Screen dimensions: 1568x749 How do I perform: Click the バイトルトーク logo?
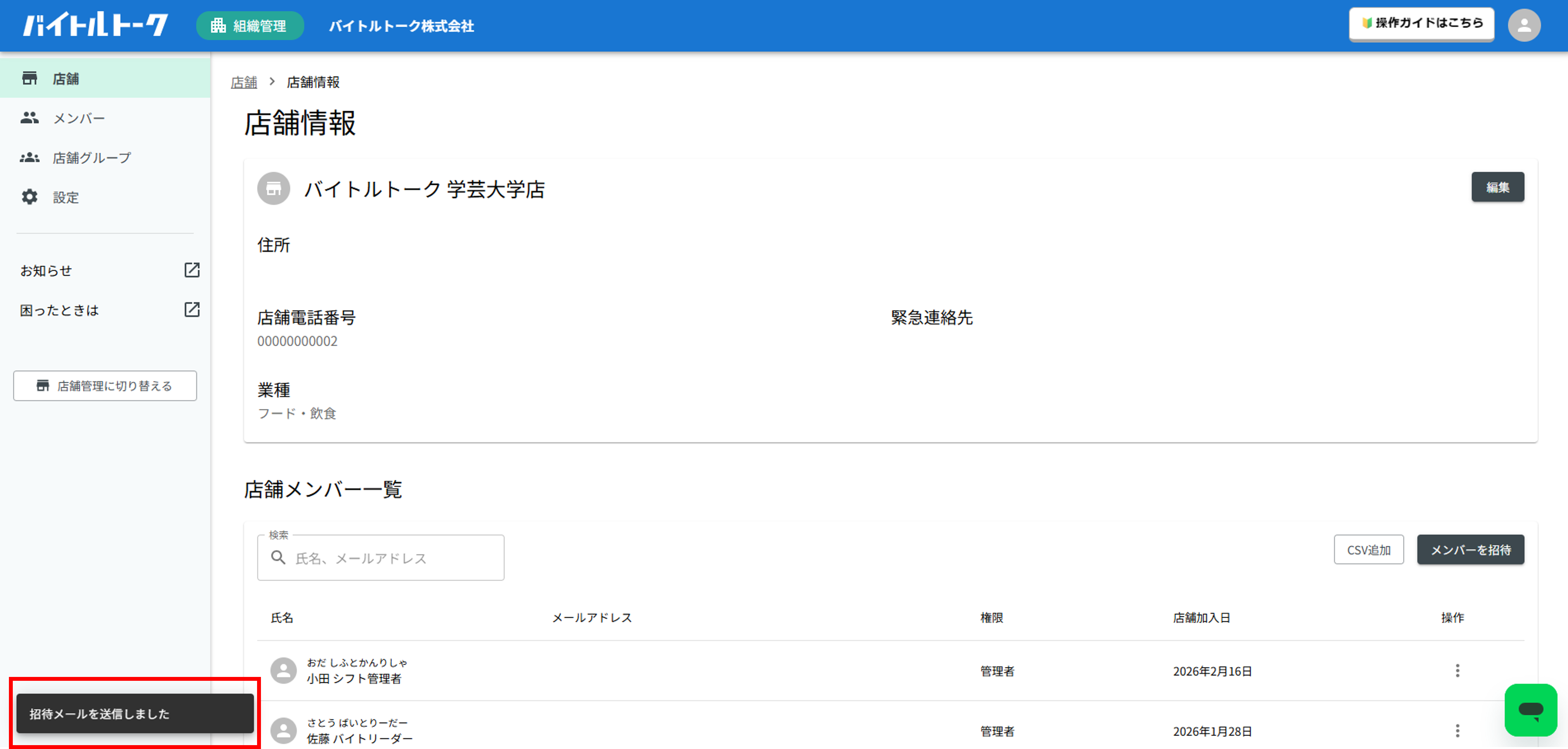click(x=95, y=25)
